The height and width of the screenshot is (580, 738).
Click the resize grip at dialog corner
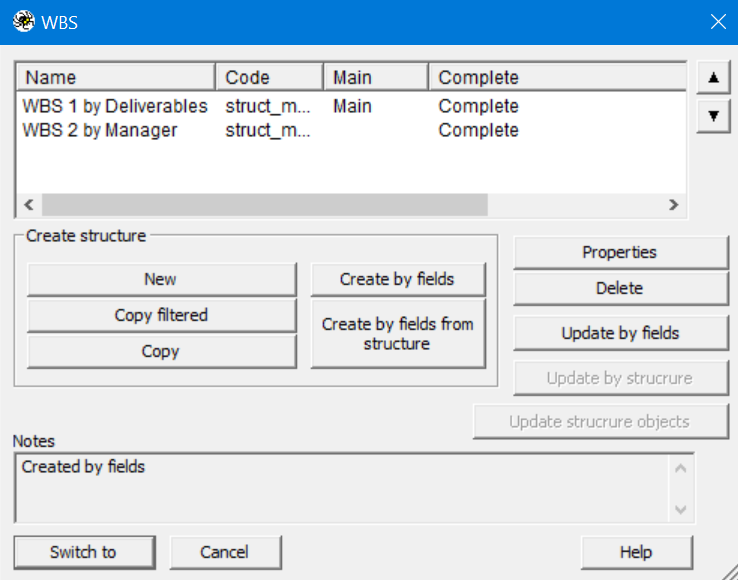(x=729, y=571)
